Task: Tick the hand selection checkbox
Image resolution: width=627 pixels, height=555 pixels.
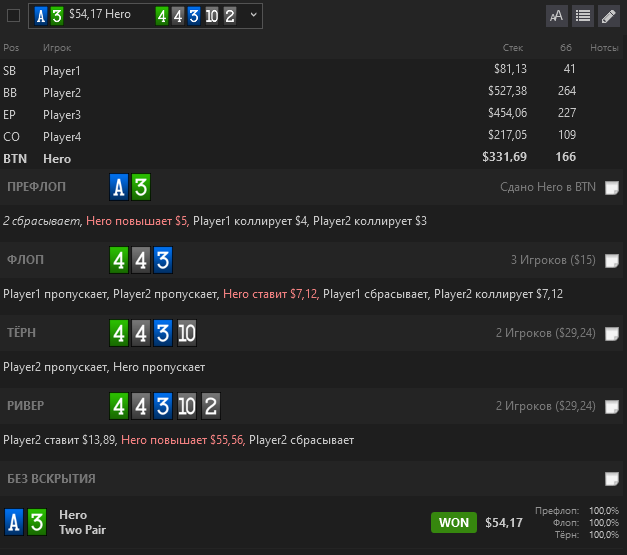Action: (14, 16)
